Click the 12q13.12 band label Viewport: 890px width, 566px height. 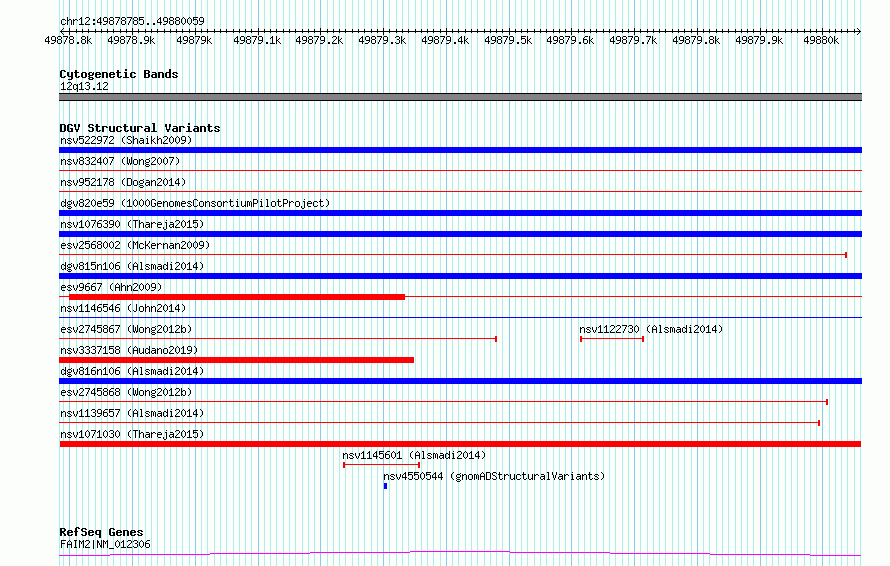pos(84,86)
